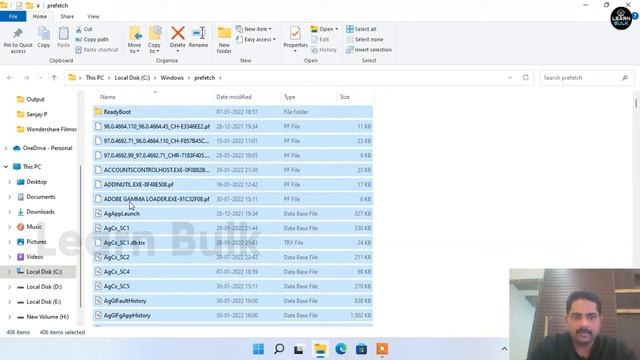
Task: Open the Open dropdown in ribbon
Action: (x=324, y=29)
